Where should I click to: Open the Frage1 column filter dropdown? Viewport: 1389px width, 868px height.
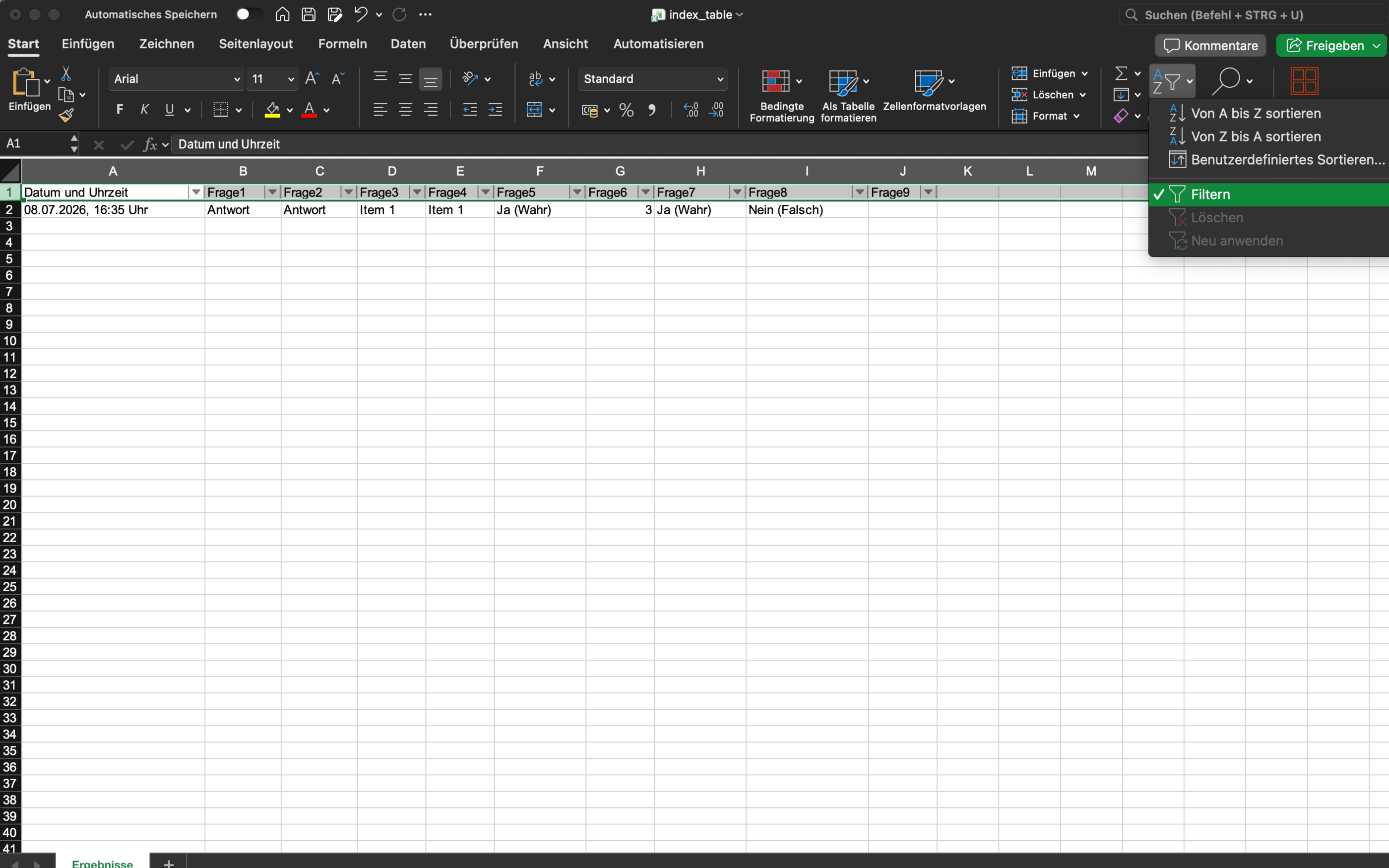[272, 192]
